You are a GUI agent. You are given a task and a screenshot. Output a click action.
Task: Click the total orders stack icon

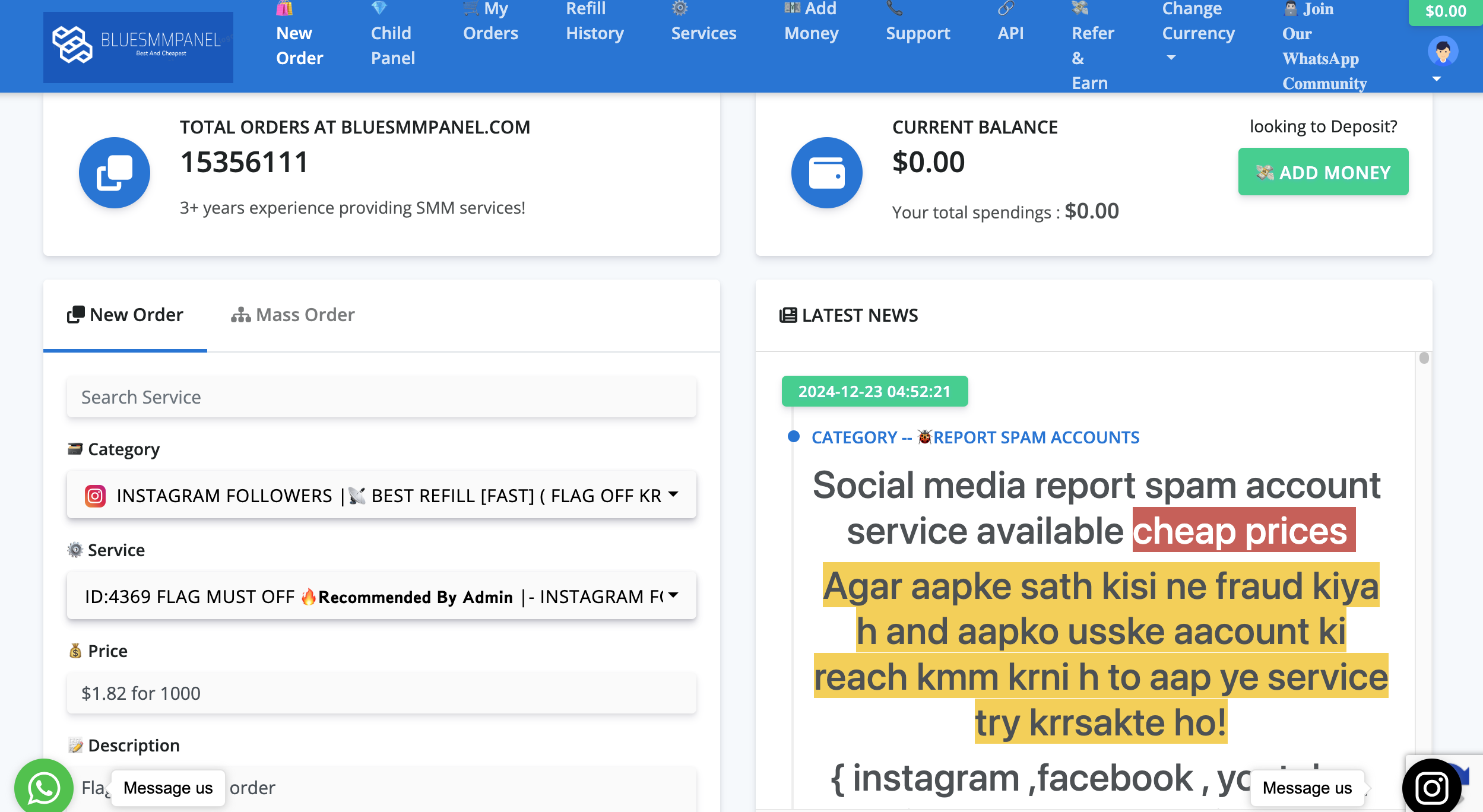pyautogui.click(x=115, y=173)
